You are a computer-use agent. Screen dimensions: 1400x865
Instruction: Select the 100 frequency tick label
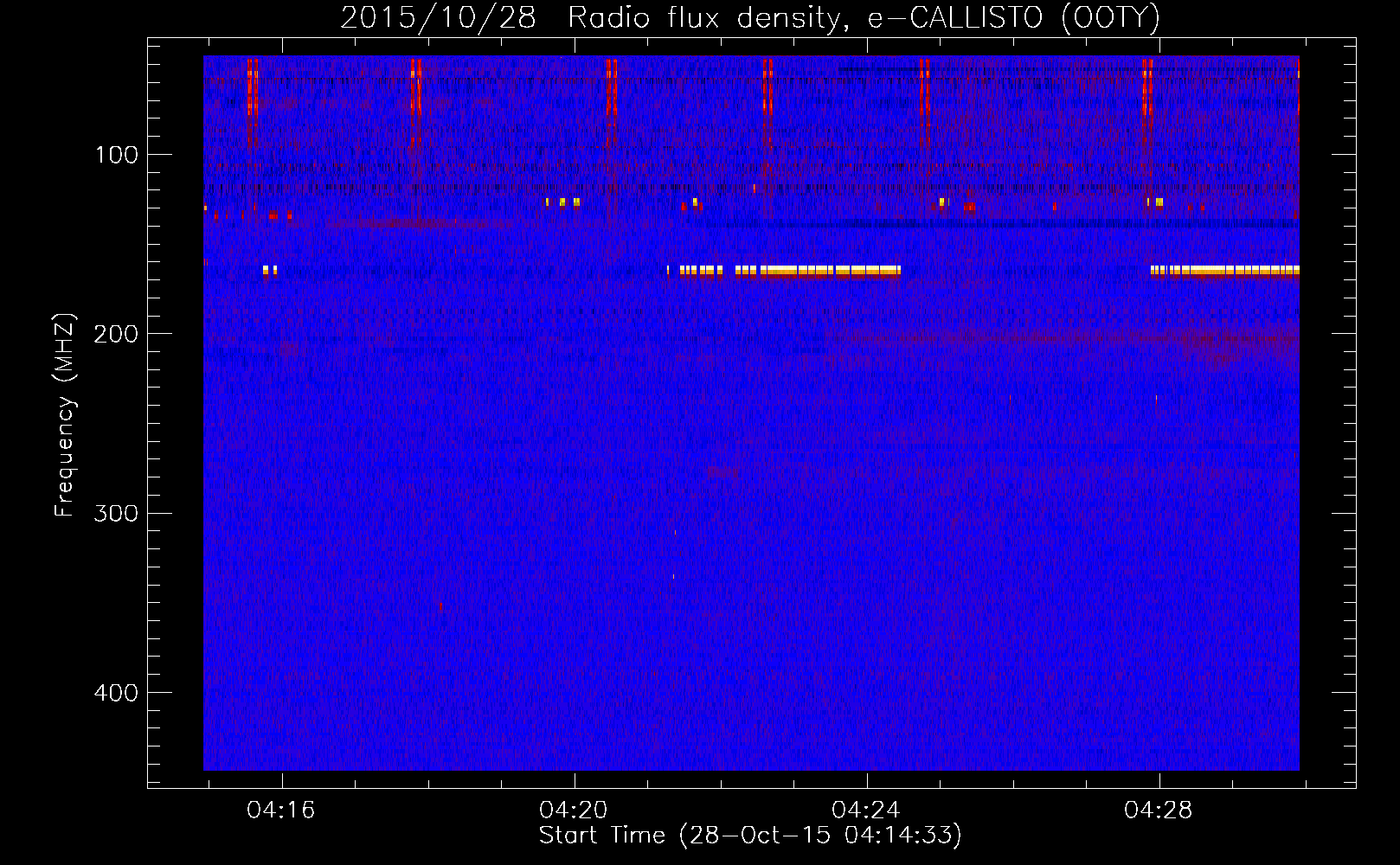click(117, 155)
